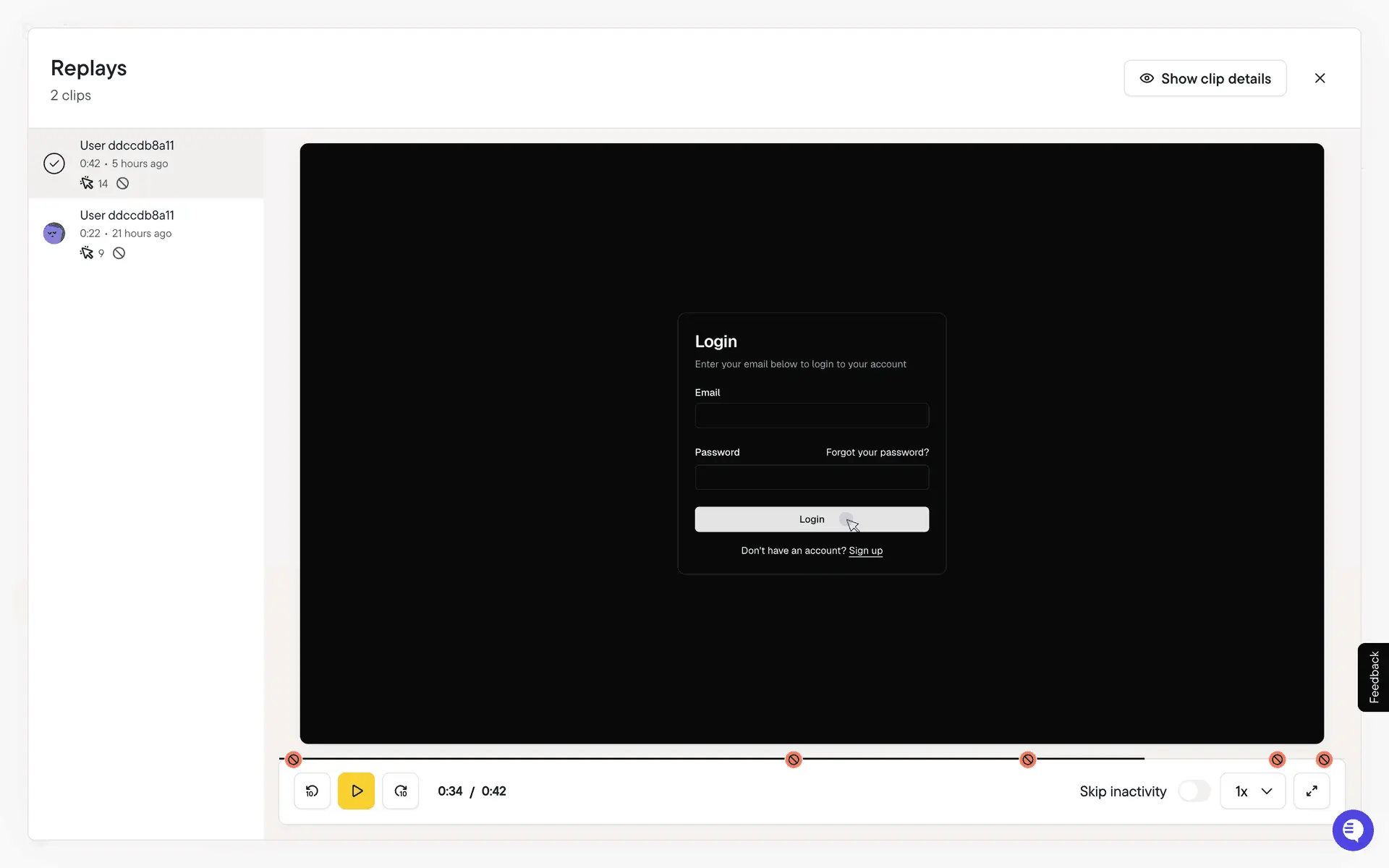
Task: Click the checkmark circle on the first clip
Action: click(x=54, y=163)
